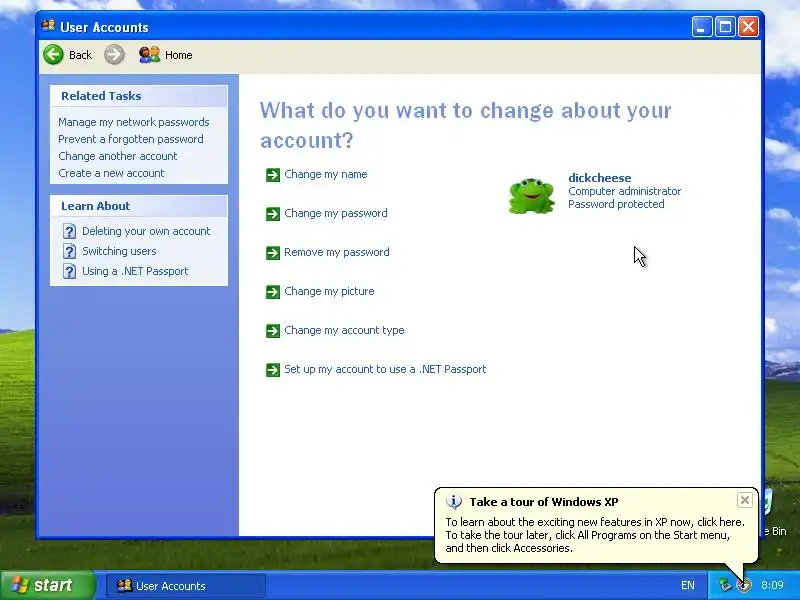Image resolution: width=800 pixels, height=600 pixels.
Task: Select Create a new account
Action: point(111,173)
